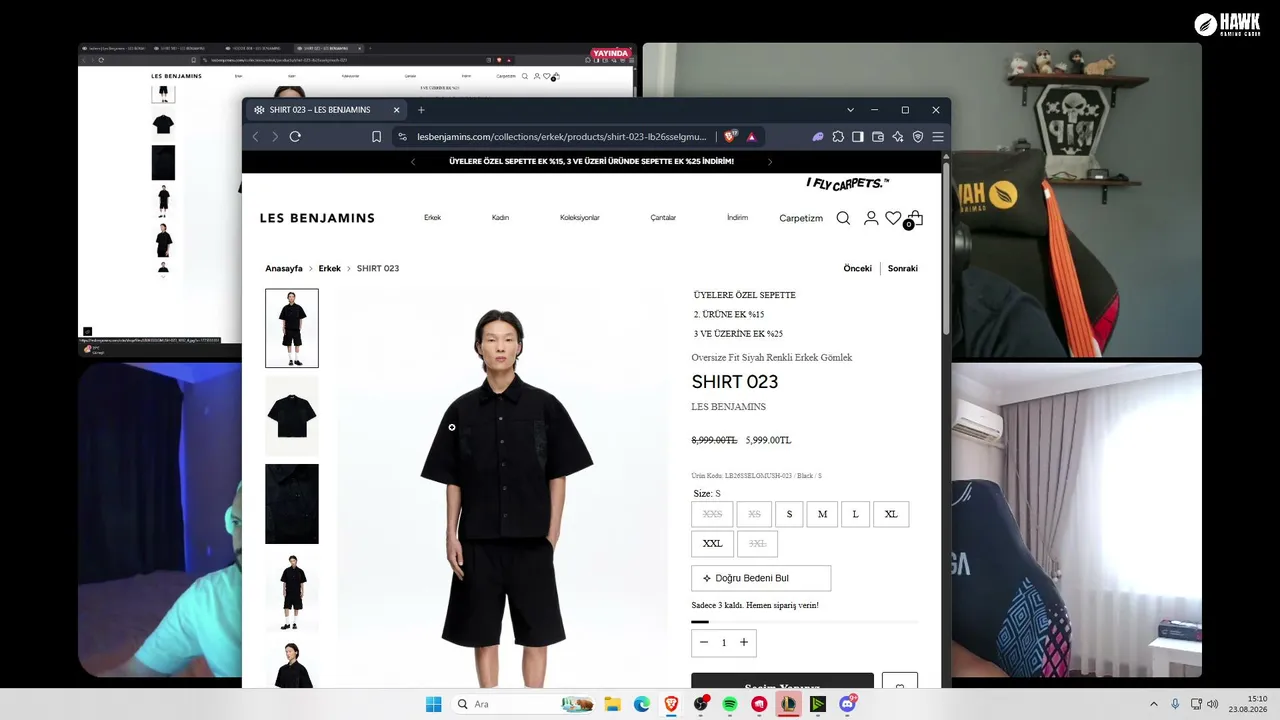
Task: Open Spotify from the taskbar
Action: pos(730,704)
